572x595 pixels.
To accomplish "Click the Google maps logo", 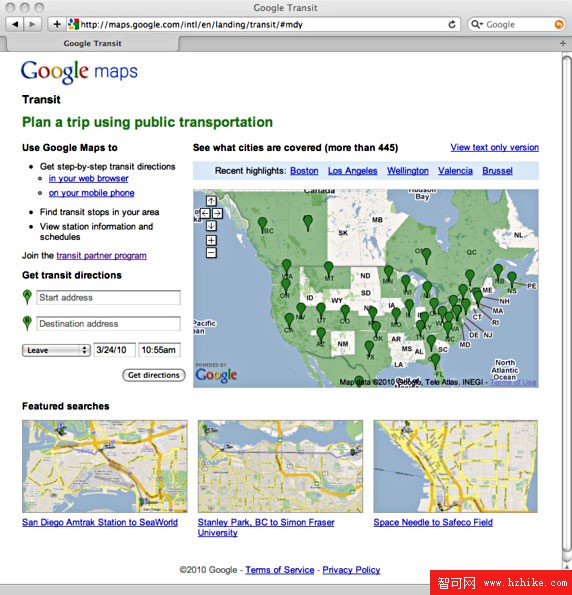I will pyautogui.click(x=79, y=72).
